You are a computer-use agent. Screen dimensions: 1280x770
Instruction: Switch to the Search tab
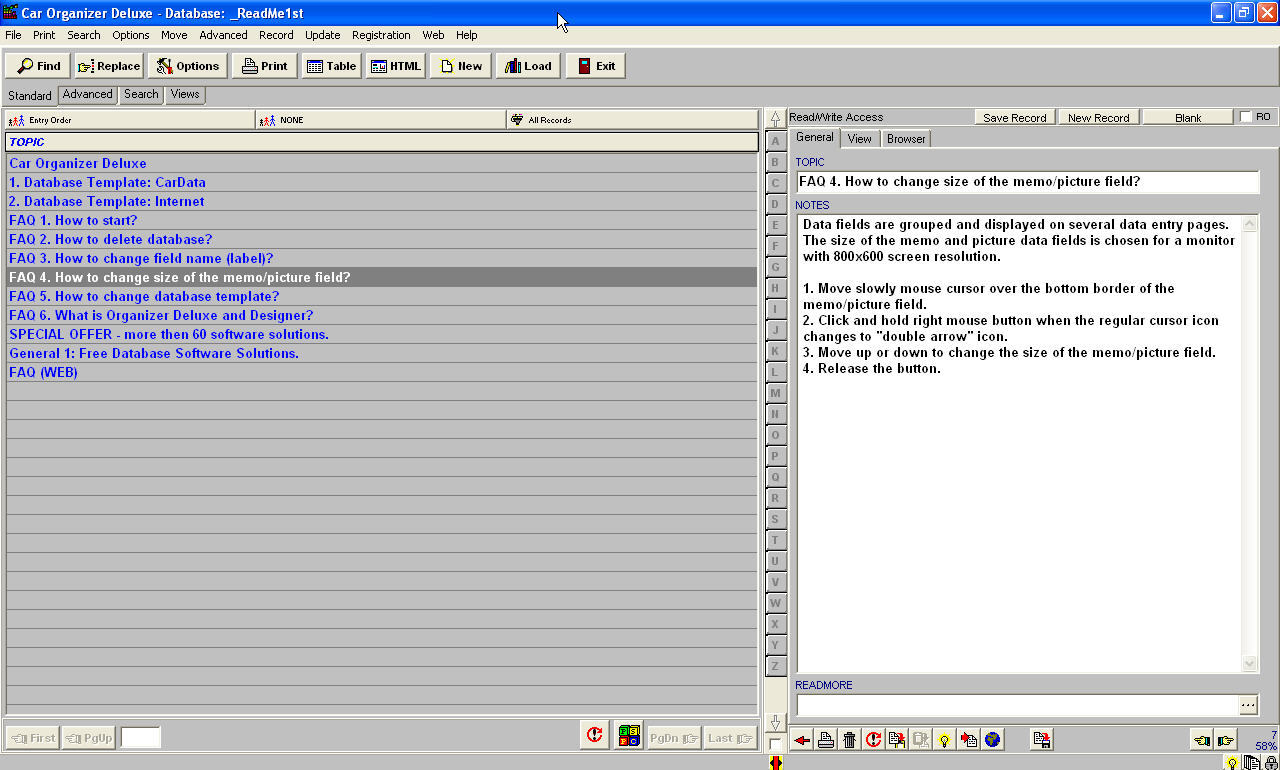[x=141, y=94]
